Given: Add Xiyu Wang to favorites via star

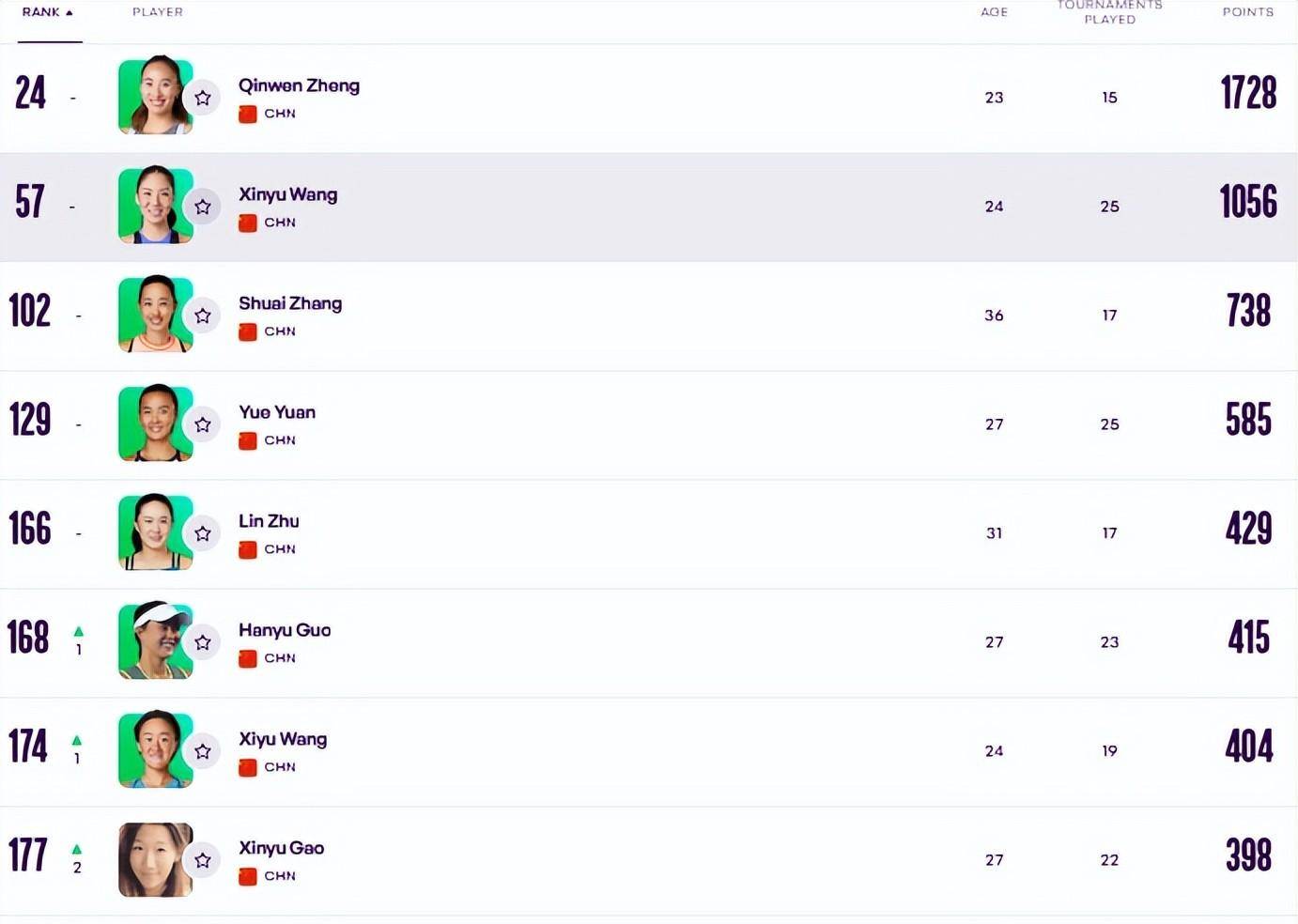Looking at the screenshot, I should pyautogui.click(x=203, y=751).
